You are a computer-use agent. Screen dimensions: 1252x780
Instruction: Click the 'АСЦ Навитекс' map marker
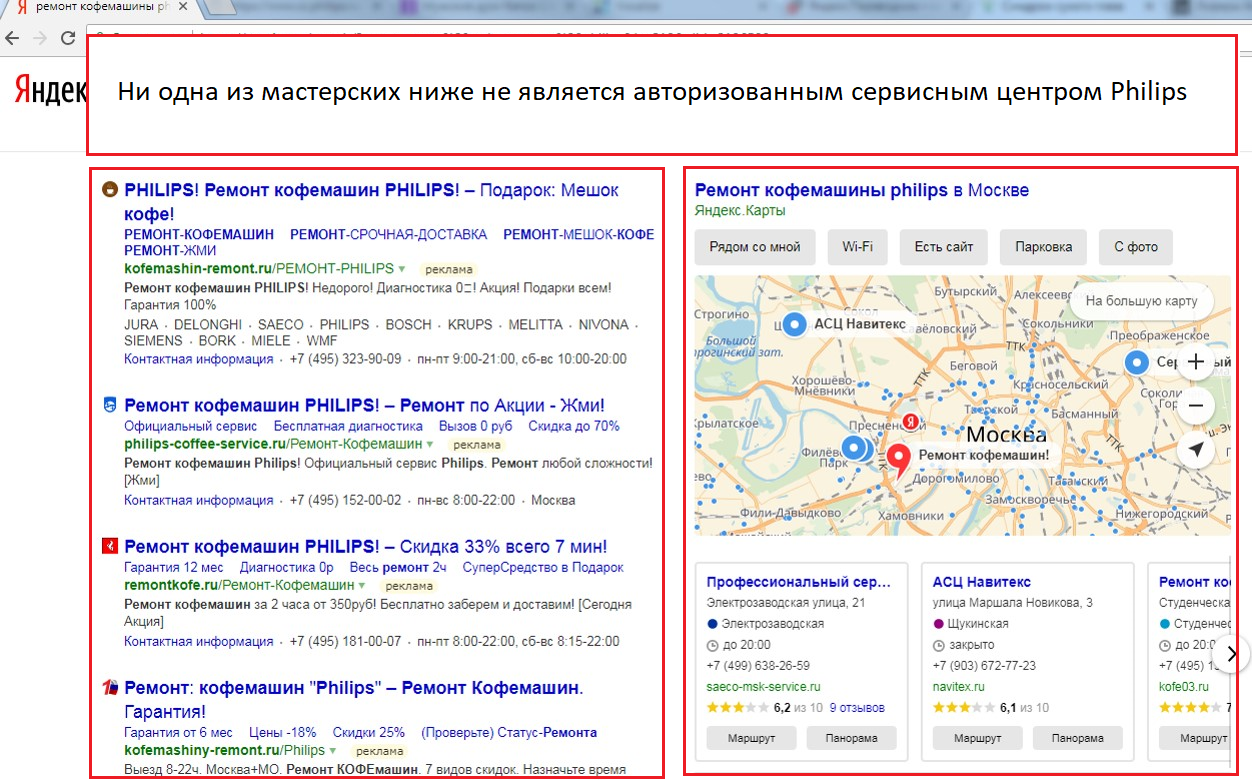point(795,323)
